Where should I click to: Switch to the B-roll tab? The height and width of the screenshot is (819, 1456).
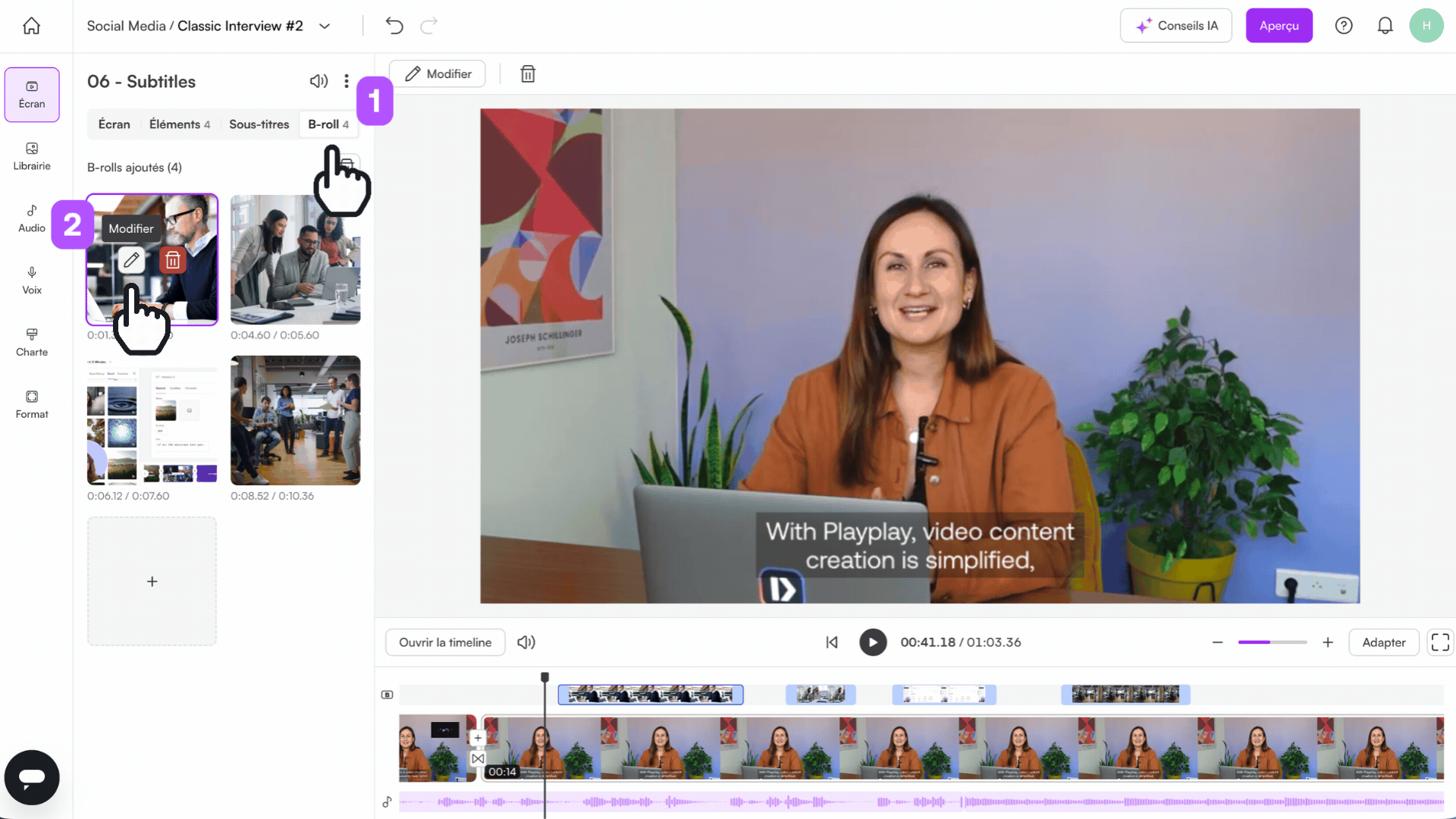point(328,124)
